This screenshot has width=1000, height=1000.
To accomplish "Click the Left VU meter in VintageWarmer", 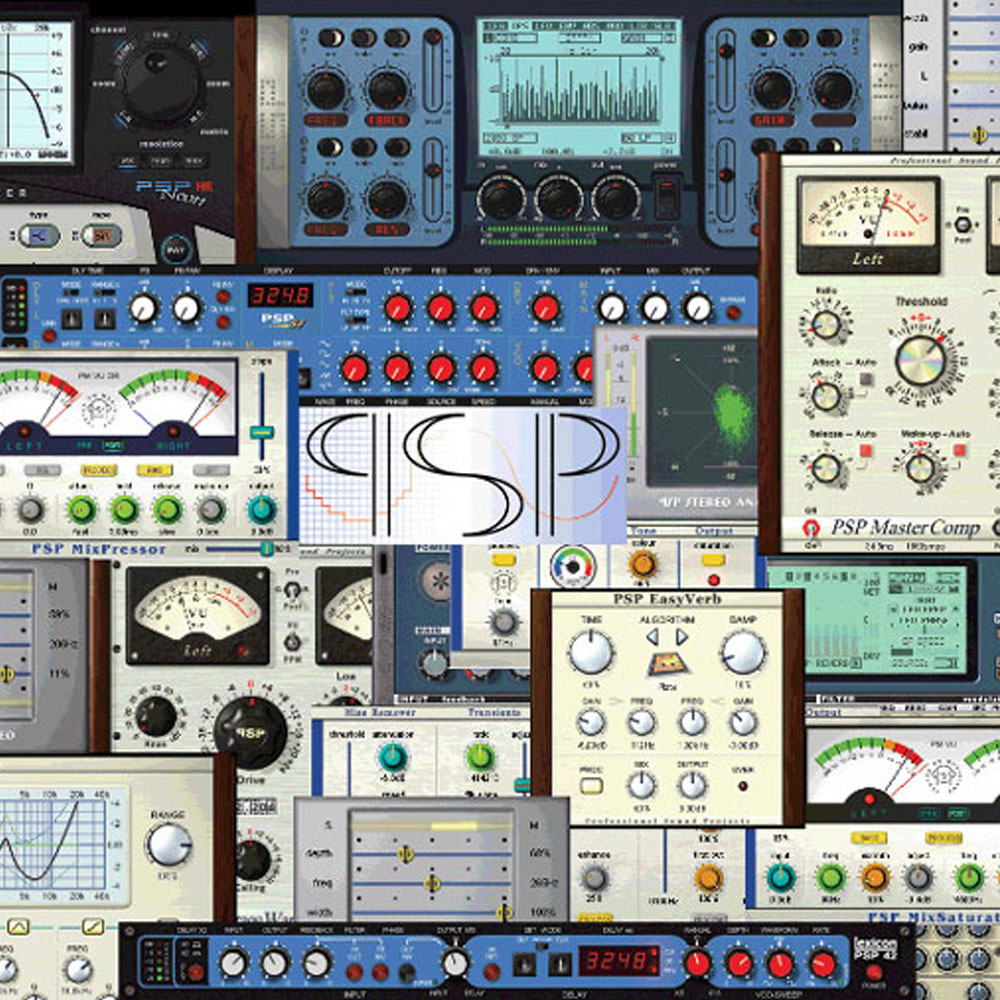I will click(198, 617).
